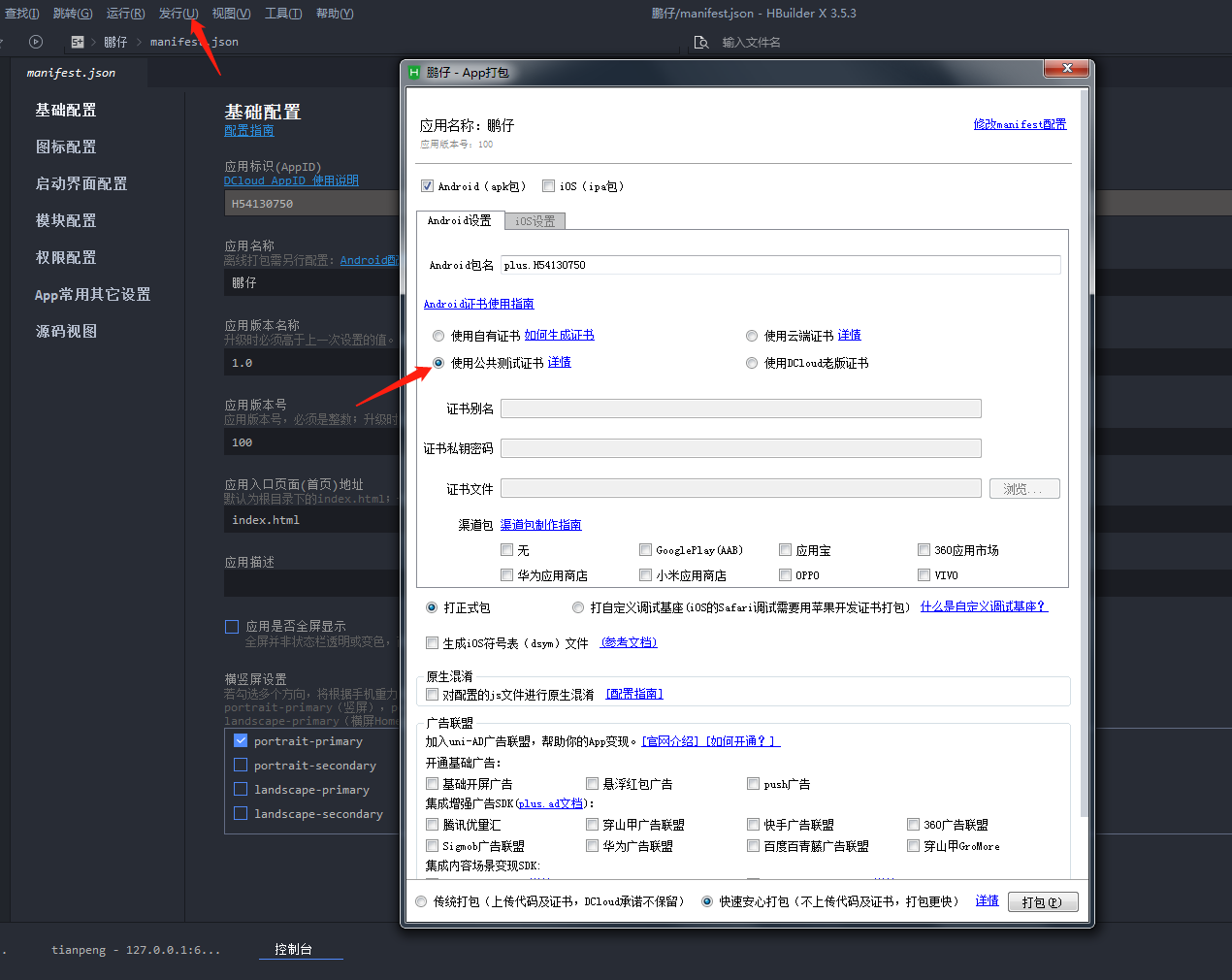The width and height of the screenshot is (1232, 980).
Task: Select 传统打包 radio option
Action: click(421, 901)
